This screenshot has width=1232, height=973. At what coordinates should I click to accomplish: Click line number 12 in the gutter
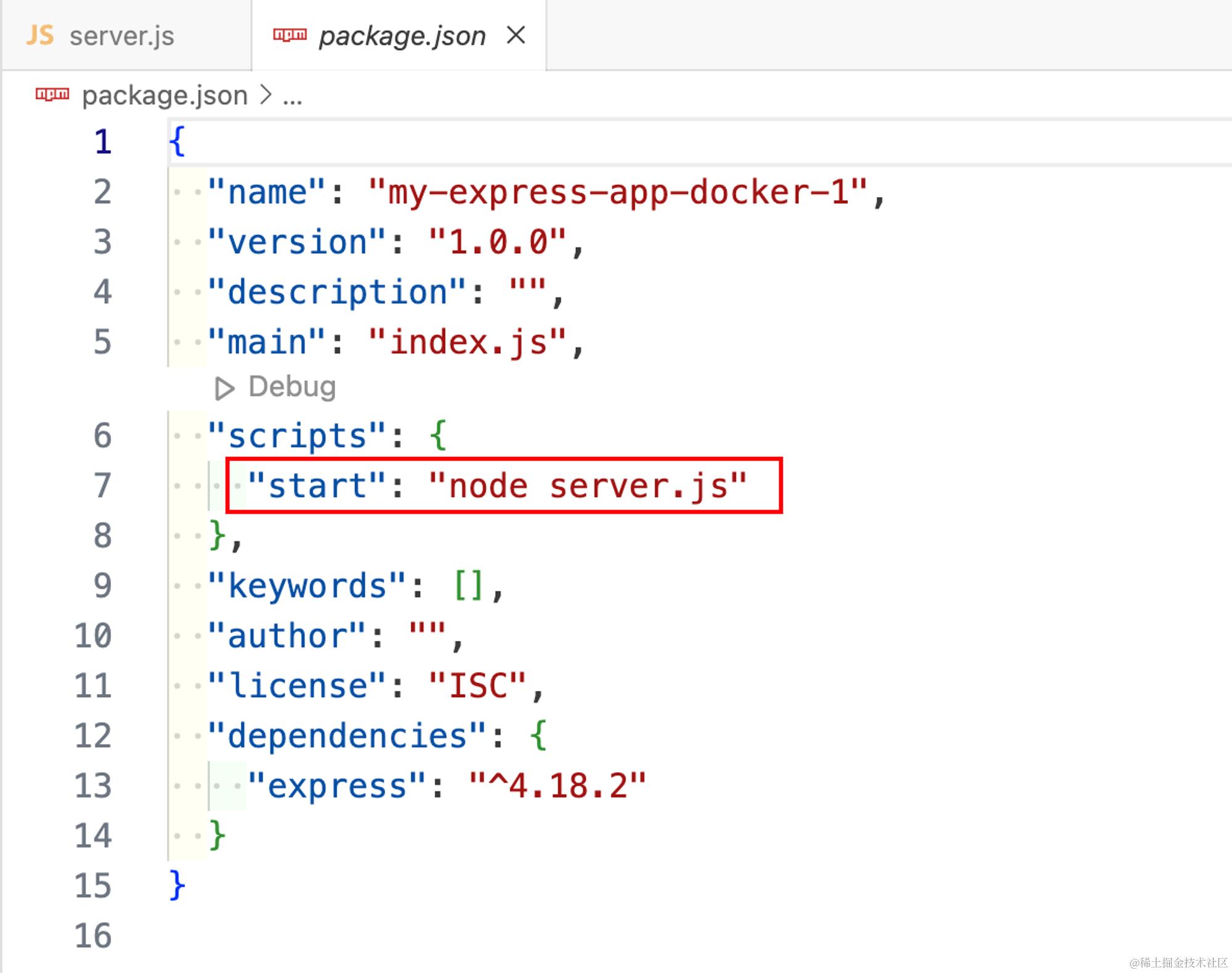click(93, 735)
